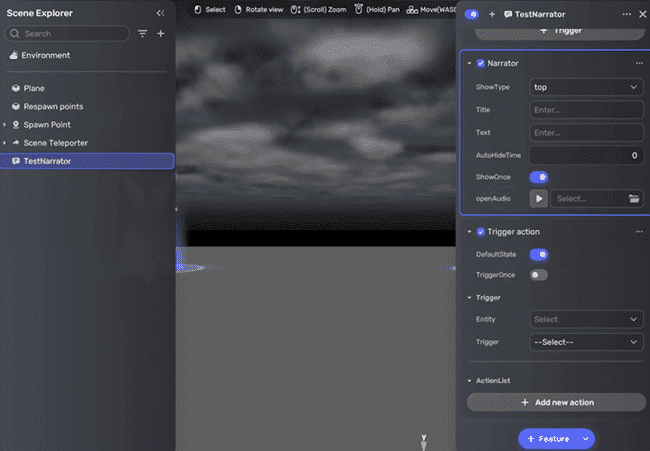Viewport: 650px width, 451px height.
Task: Collapse the Scene Explorer panel
Action: [160, 13]
